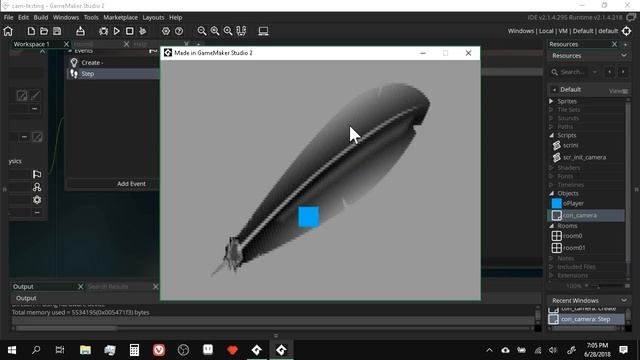Select room01 in resource tree

coord(574,247)
